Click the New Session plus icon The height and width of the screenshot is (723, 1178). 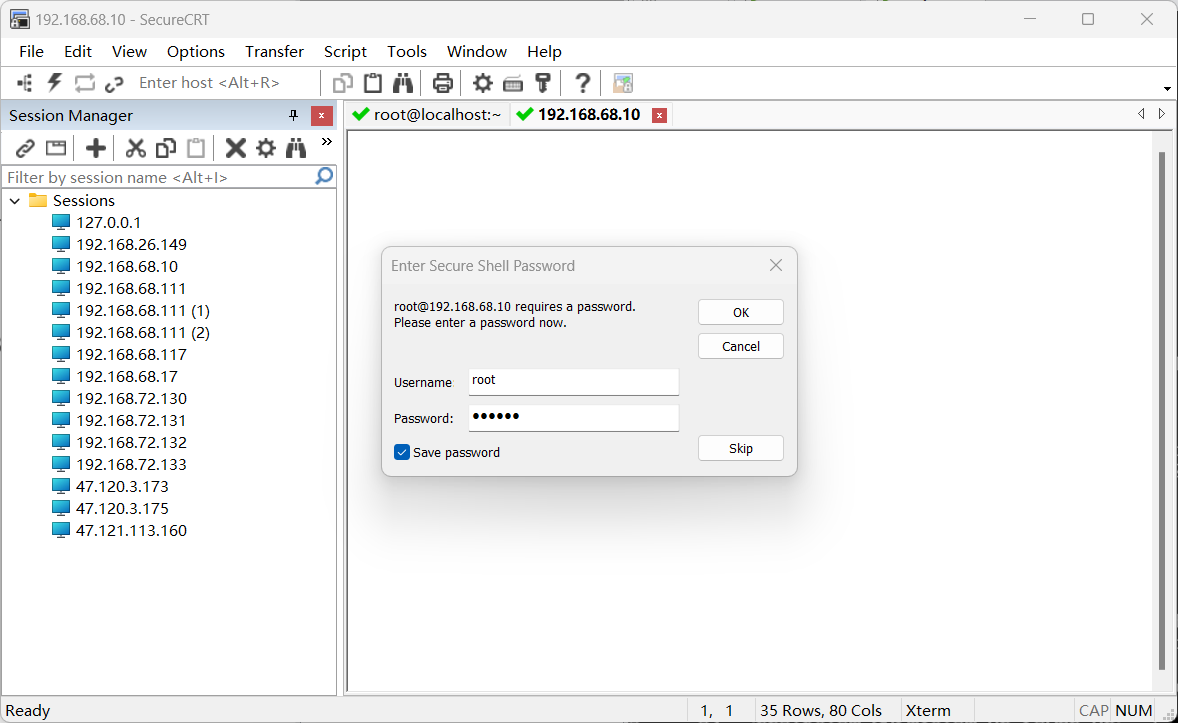point(95,149)
